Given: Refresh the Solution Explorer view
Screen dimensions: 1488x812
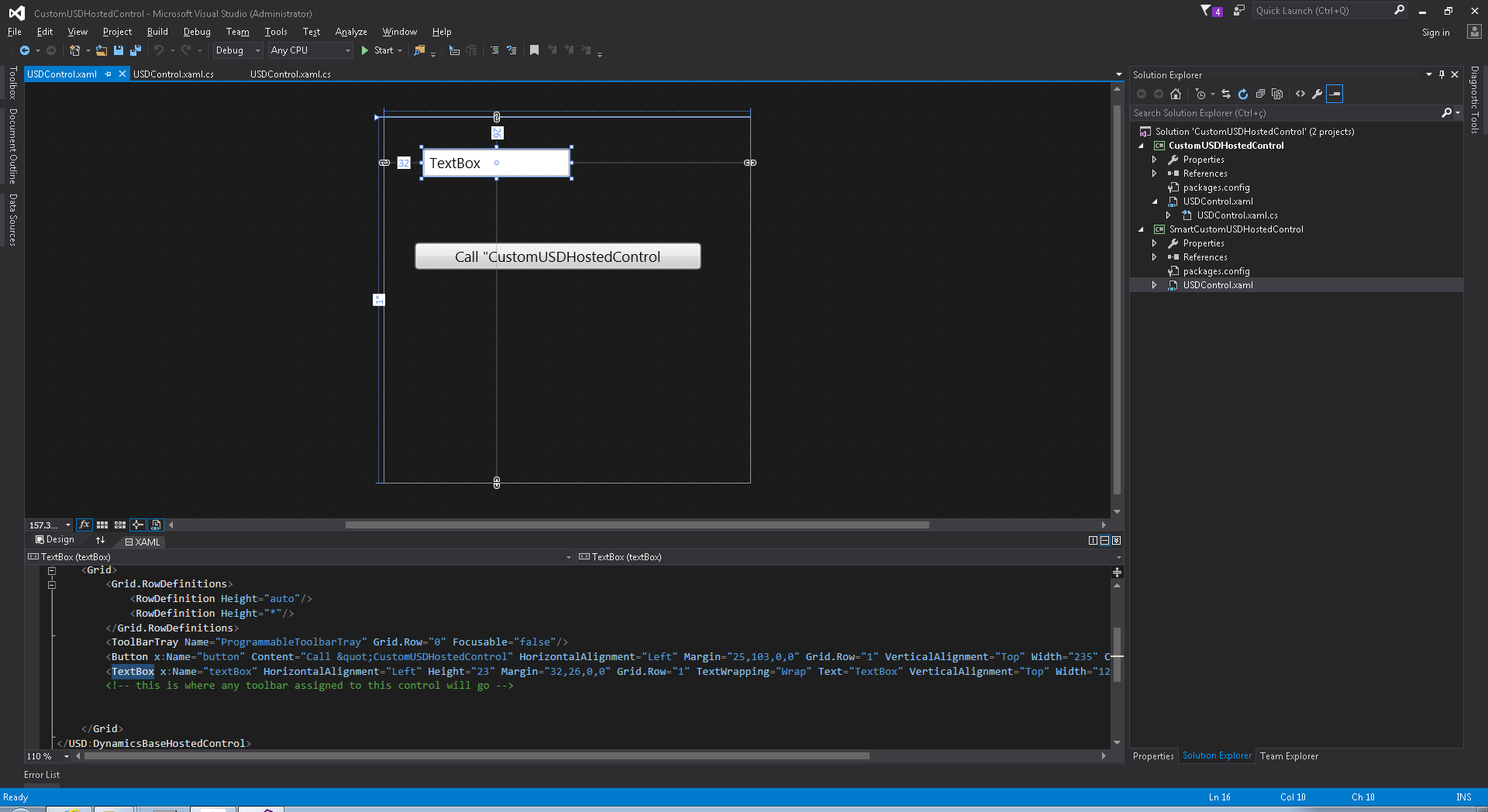Looking at the screenshot, I should 1243,94.
